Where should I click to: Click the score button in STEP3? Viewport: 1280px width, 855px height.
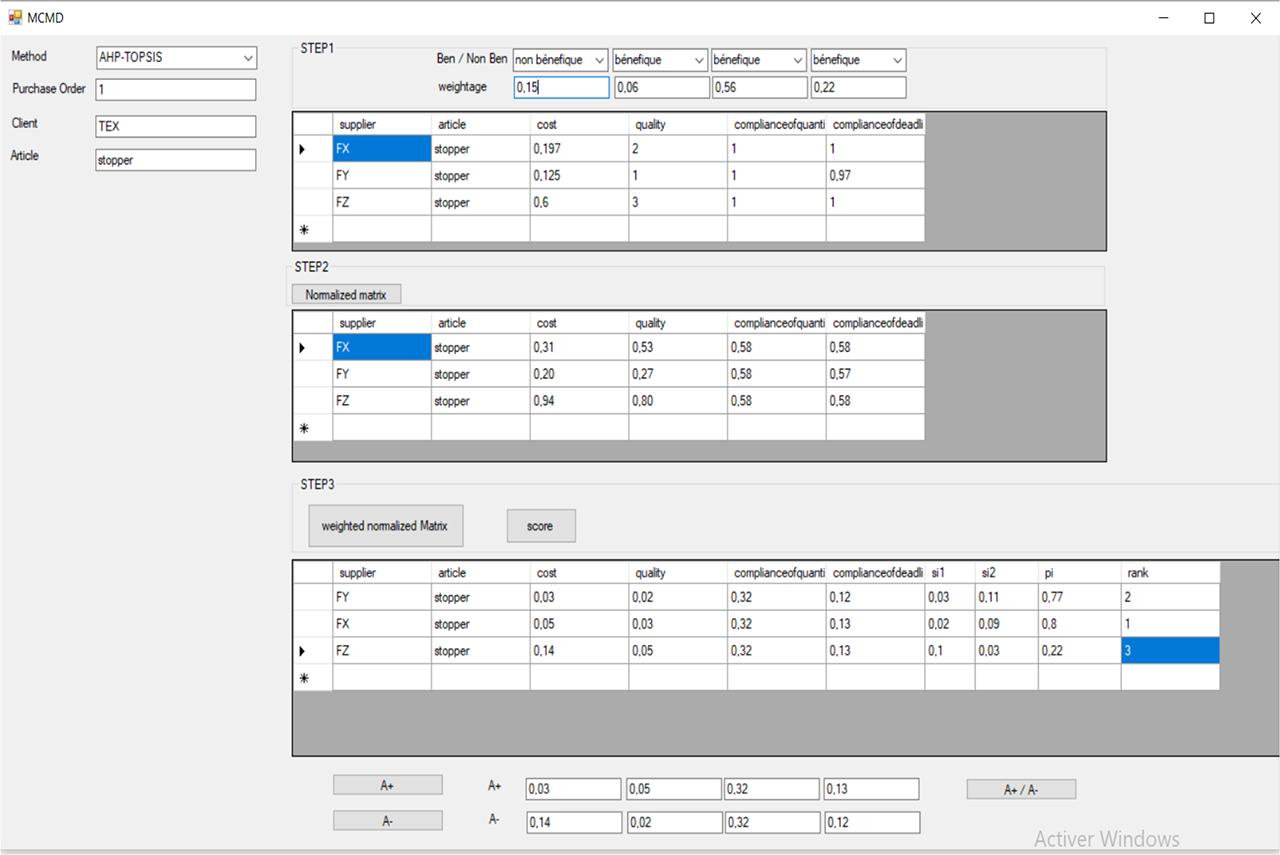click(540, 525)
